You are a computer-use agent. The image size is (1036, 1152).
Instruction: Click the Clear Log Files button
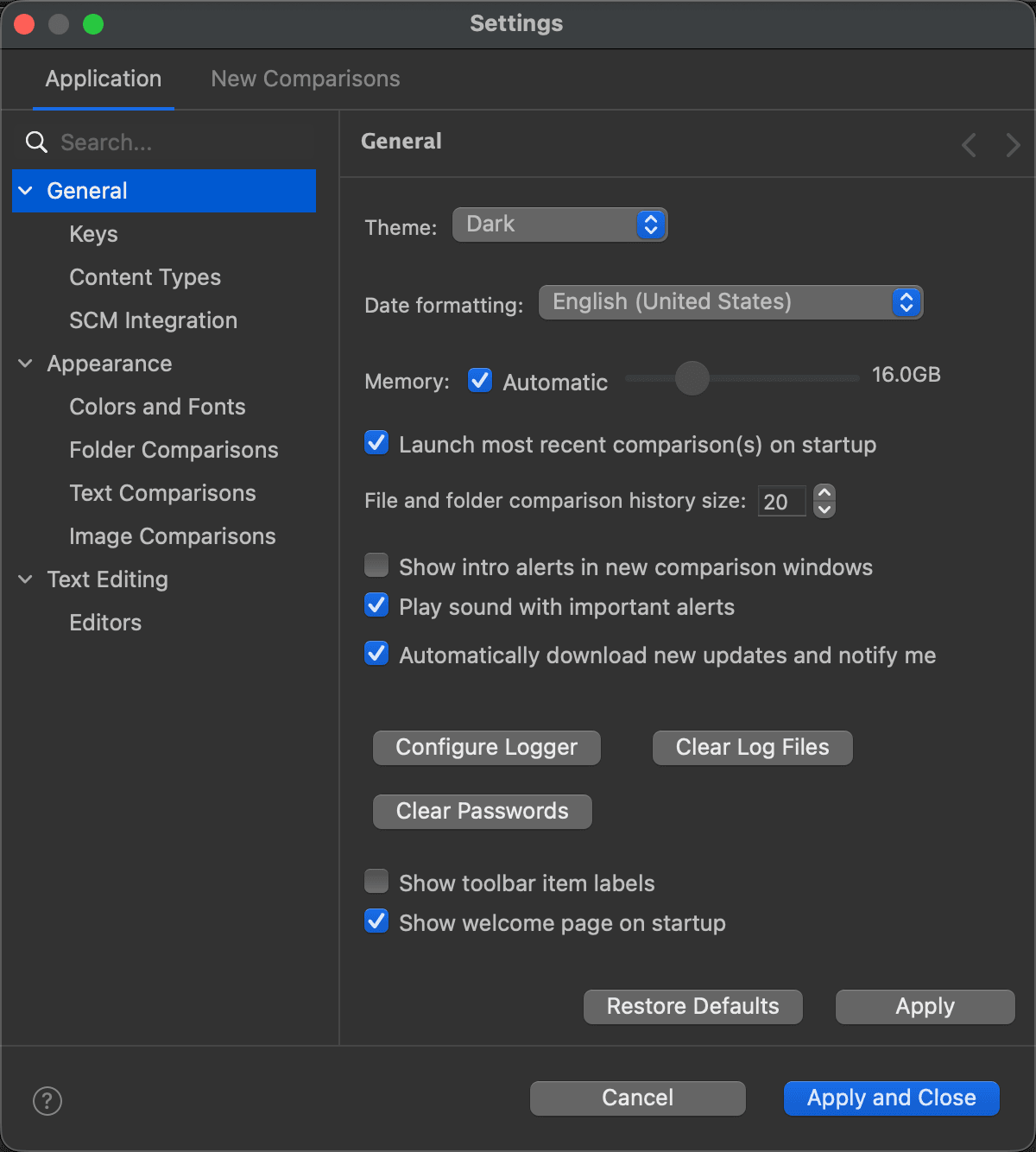[753, 748]
